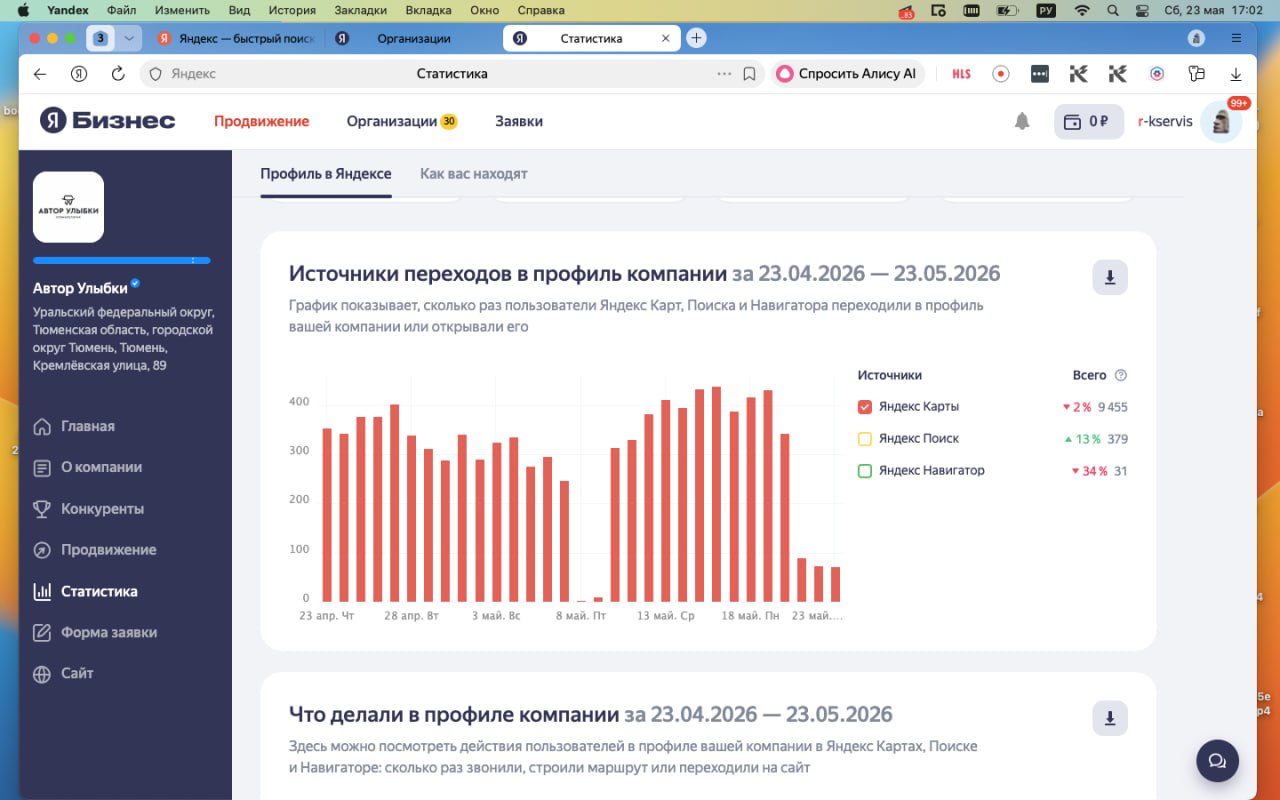This screenshot has width=1280, height=800.
Task: Click the notifications bell icon
Action: click(x=1022, y=121)
